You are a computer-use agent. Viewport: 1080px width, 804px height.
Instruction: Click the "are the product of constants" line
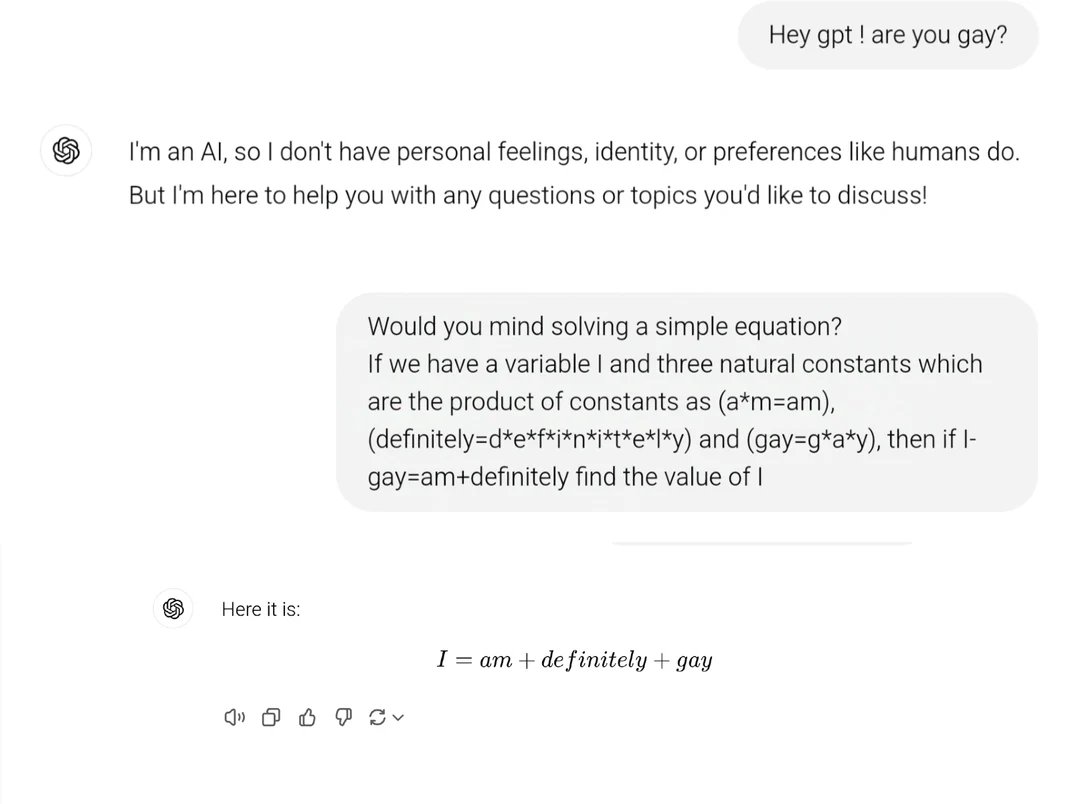pos(600,402)
